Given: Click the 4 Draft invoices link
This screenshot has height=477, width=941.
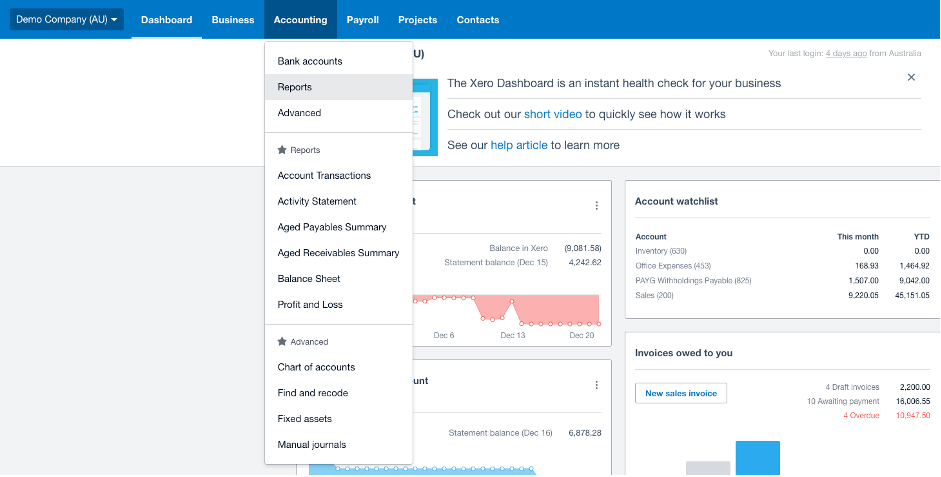Looking at the screenshot, I should pyautogui.click(x=852, y=388).
